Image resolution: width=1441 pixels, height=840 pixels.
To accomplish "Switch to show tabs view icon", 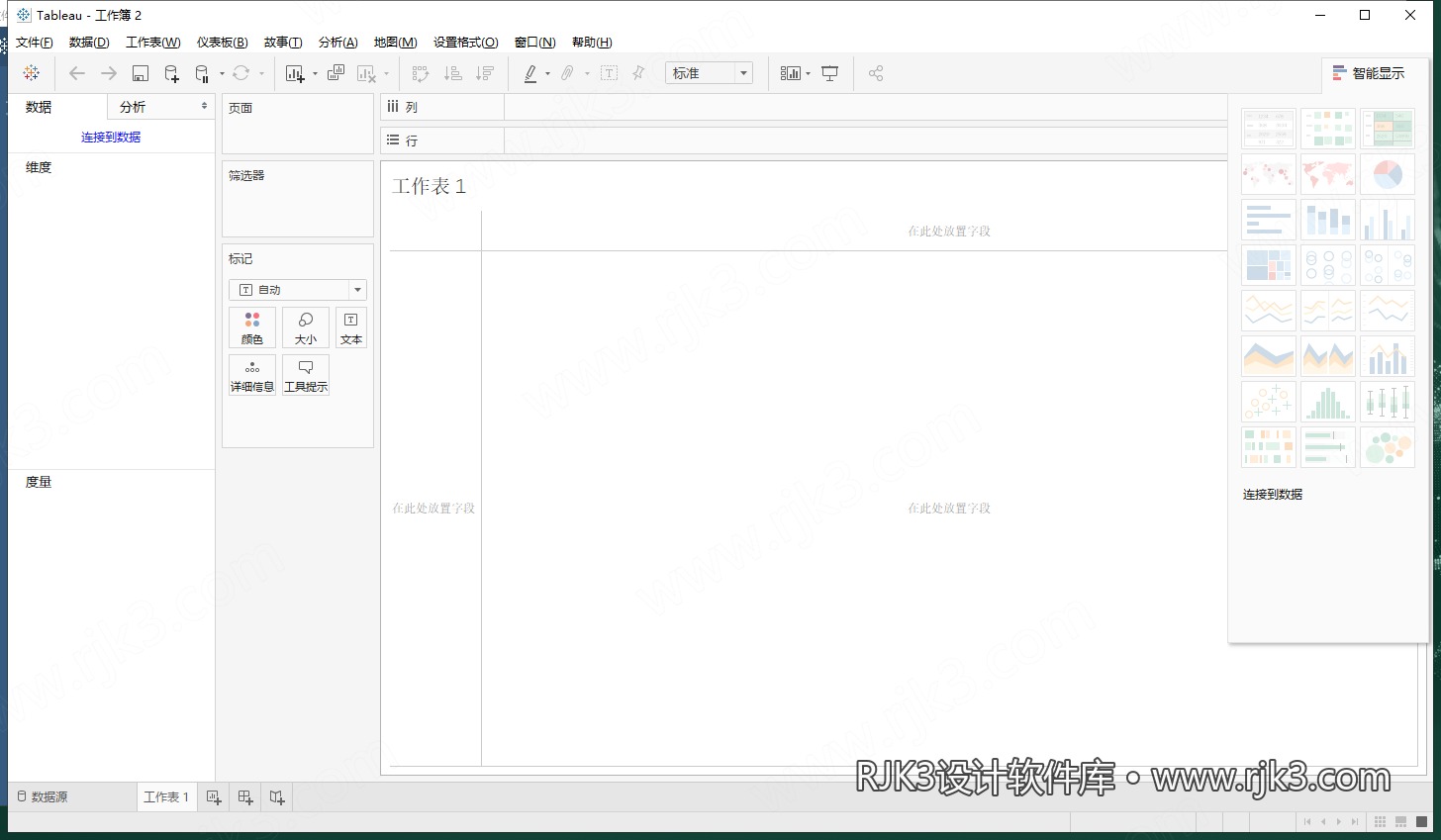I will point(1421,822).
